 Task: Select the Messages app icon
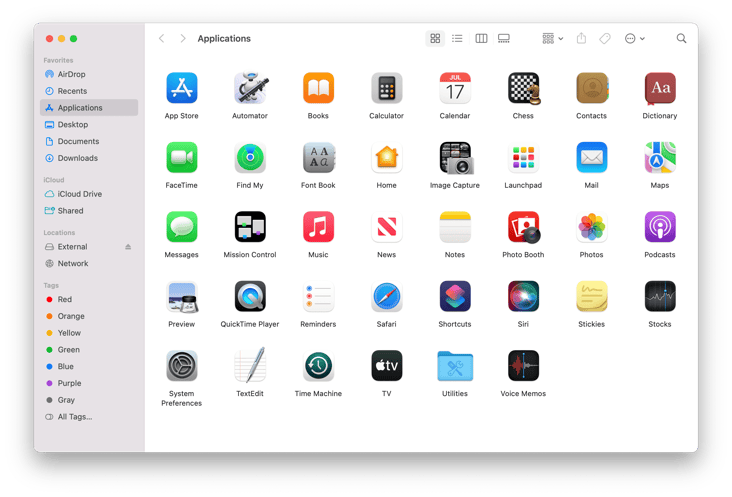coord(182,227)
